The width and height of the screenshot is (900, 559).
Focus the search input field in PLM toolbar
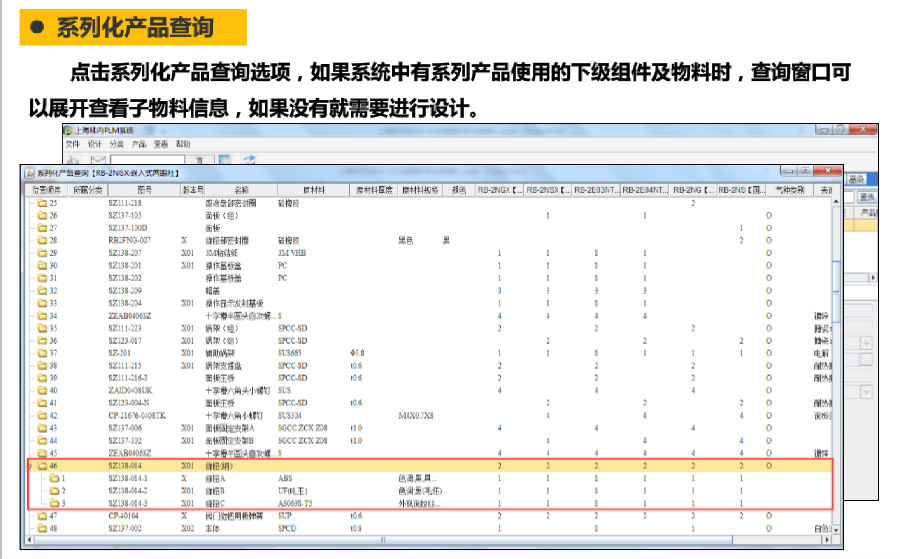(x=148, y=160)
